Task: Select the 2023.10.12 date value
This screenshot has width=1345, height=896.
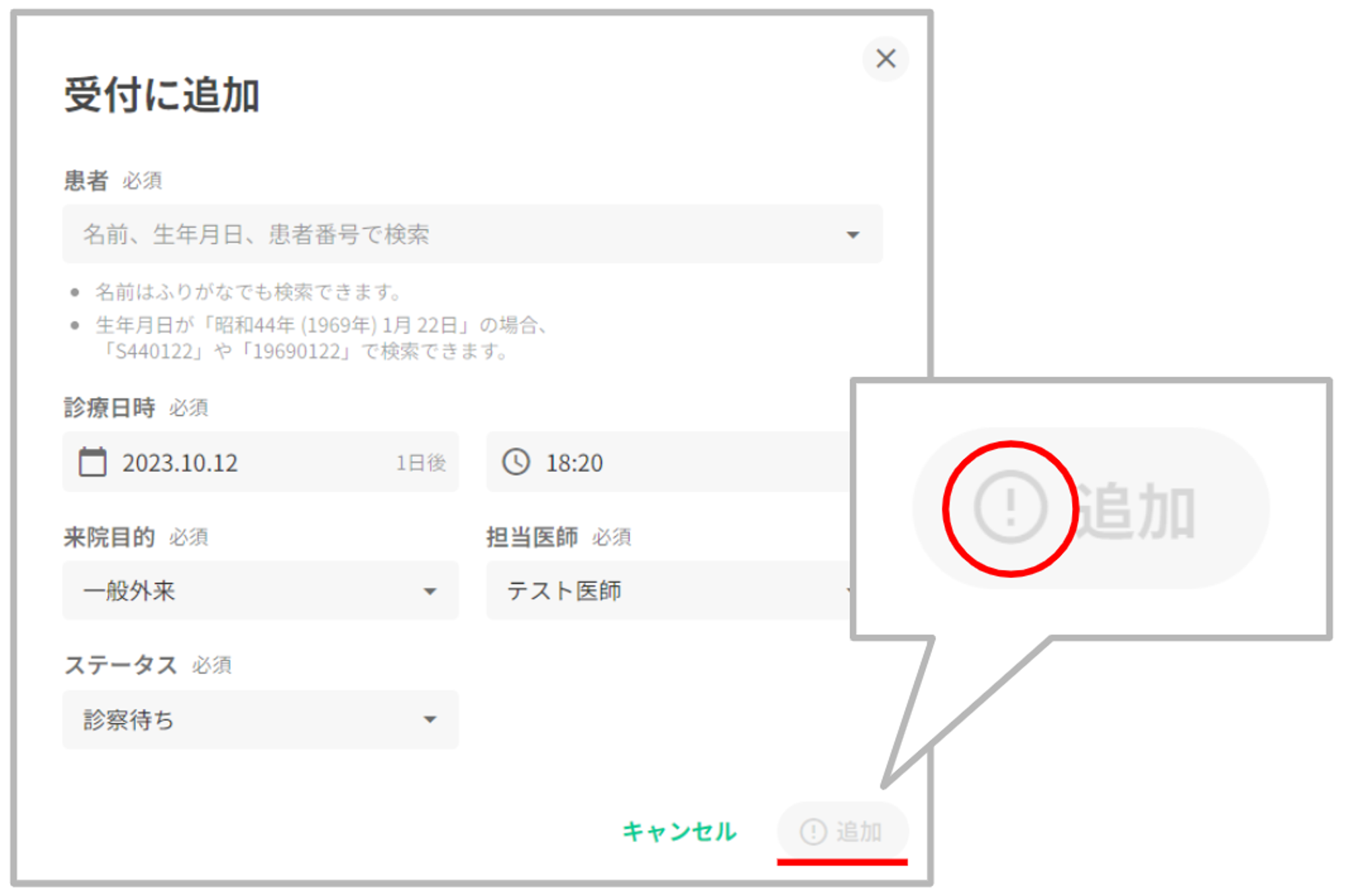Action: (180, 463)
